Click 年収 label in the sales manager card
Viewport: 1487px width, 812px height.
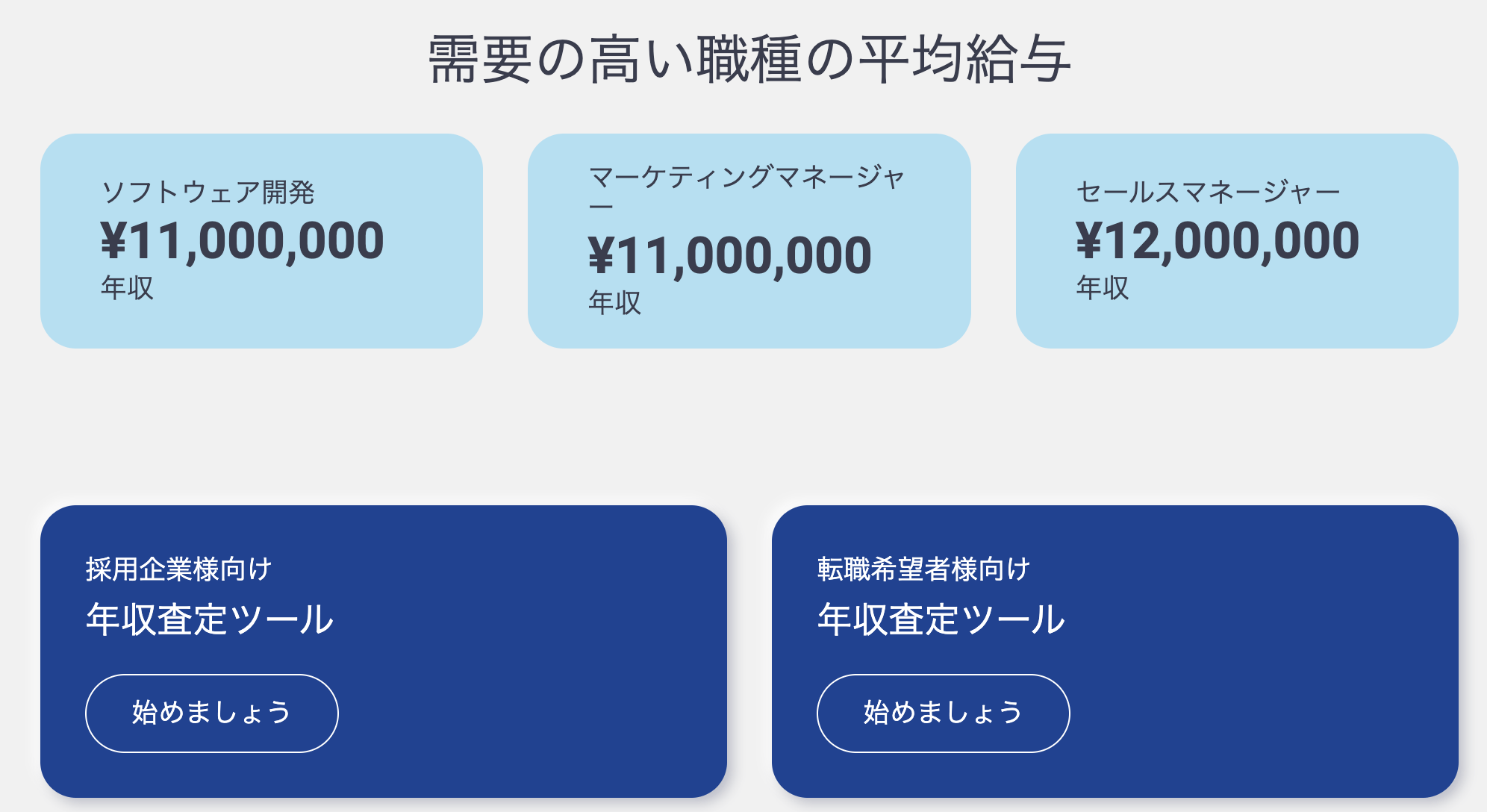(1102, 287)
